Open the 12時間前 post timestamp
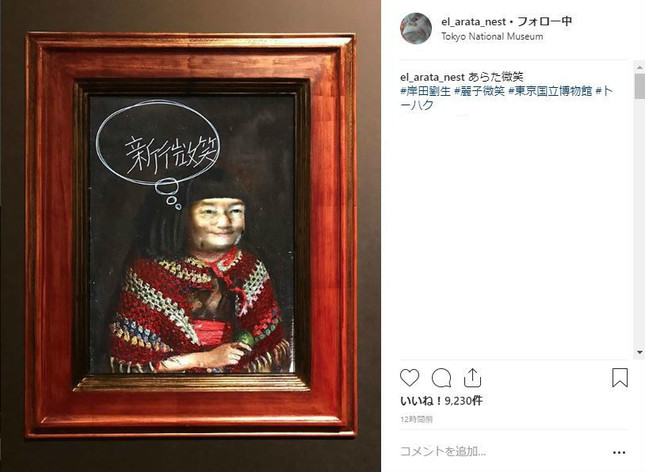 click(x=416, y=419)
